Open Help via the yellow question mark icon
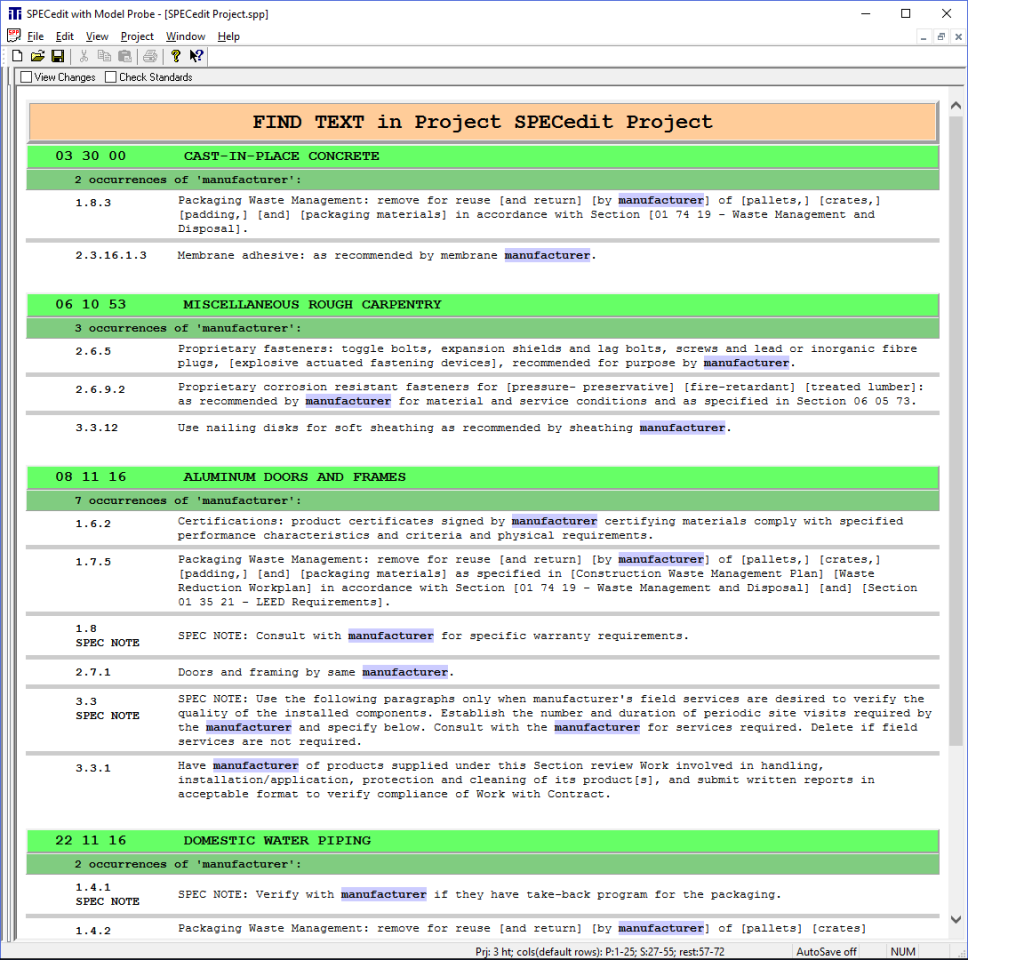1024x960 pixels. (x=175, y=56)
